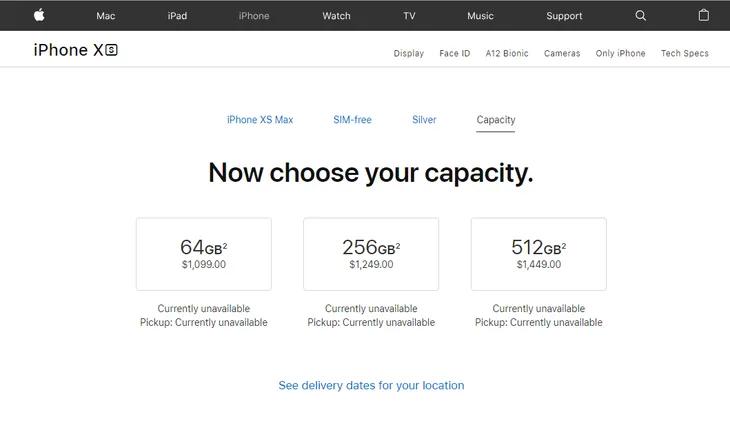Go back to the iPhone XS Max step
The image size is (730, 425).
(x=260, y=120)
